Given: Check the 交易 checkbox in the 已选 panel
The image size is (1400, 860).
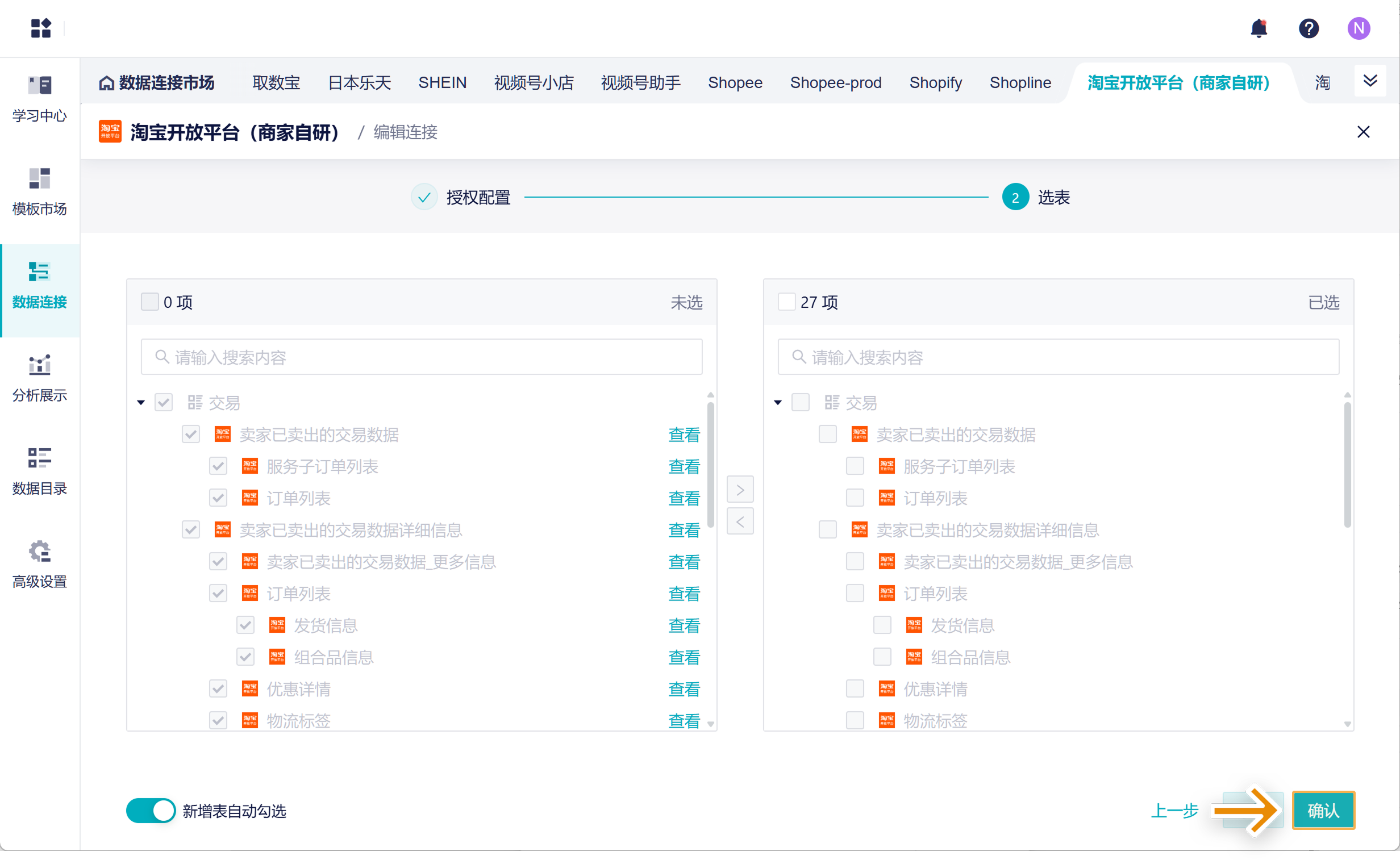Looking at the screenshot, I should pos(801,403).
